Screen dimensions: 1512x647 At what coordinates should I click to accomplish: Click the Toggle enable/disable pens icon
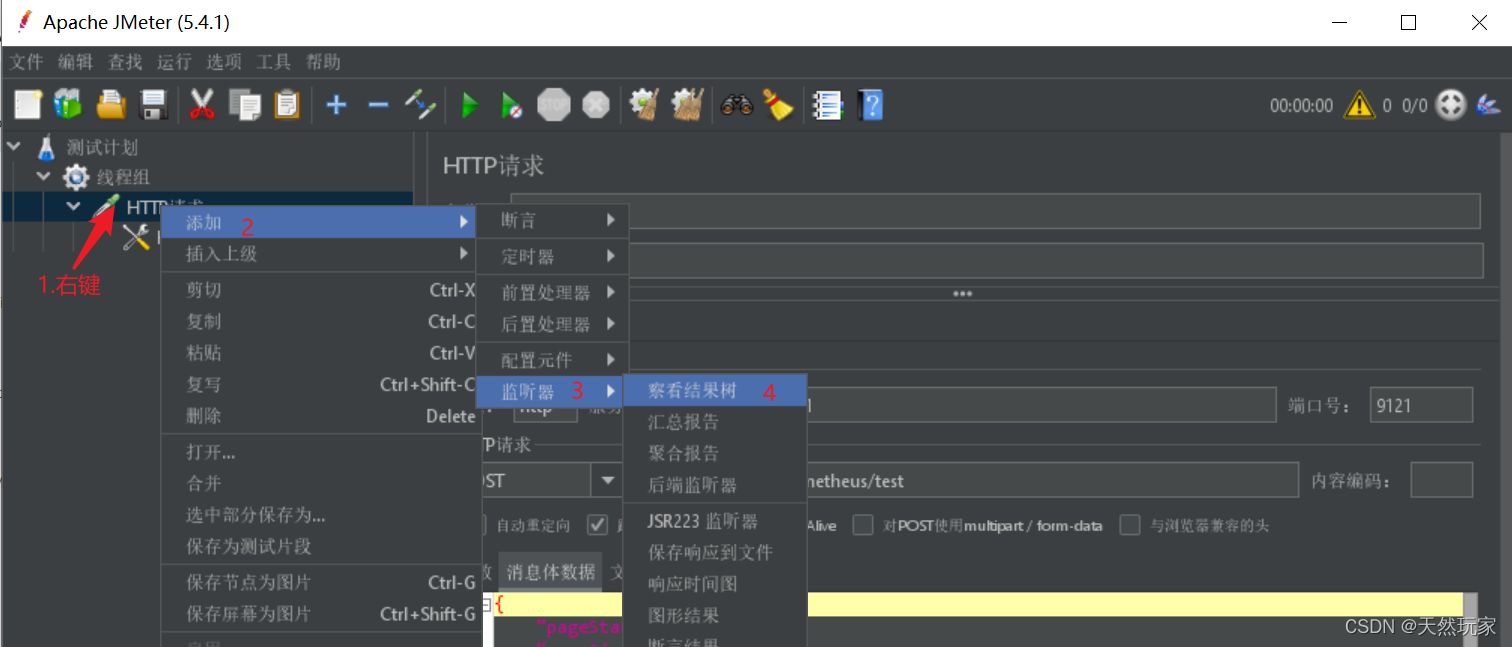[x=420, y=104]
